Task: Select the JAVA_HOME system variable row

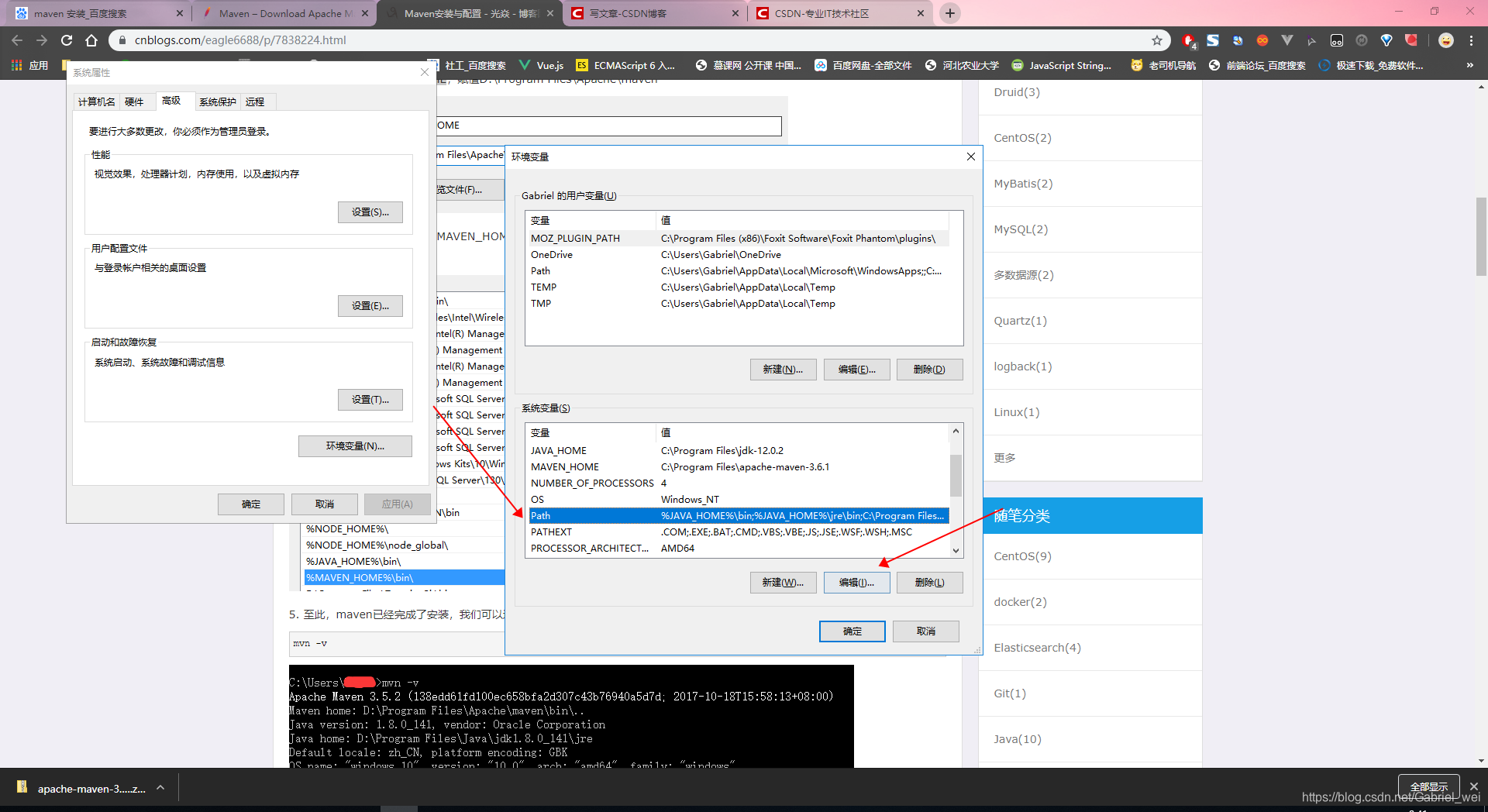Action: click(738, 451)
